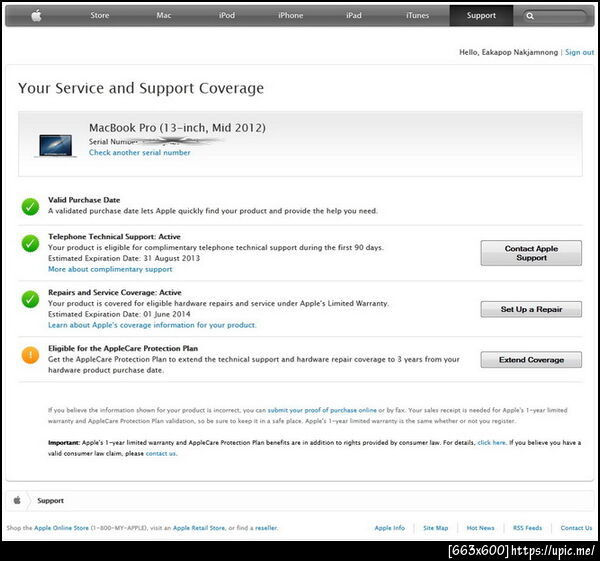
Task: Click the Sign out link
Action: (x=579, y=52)
